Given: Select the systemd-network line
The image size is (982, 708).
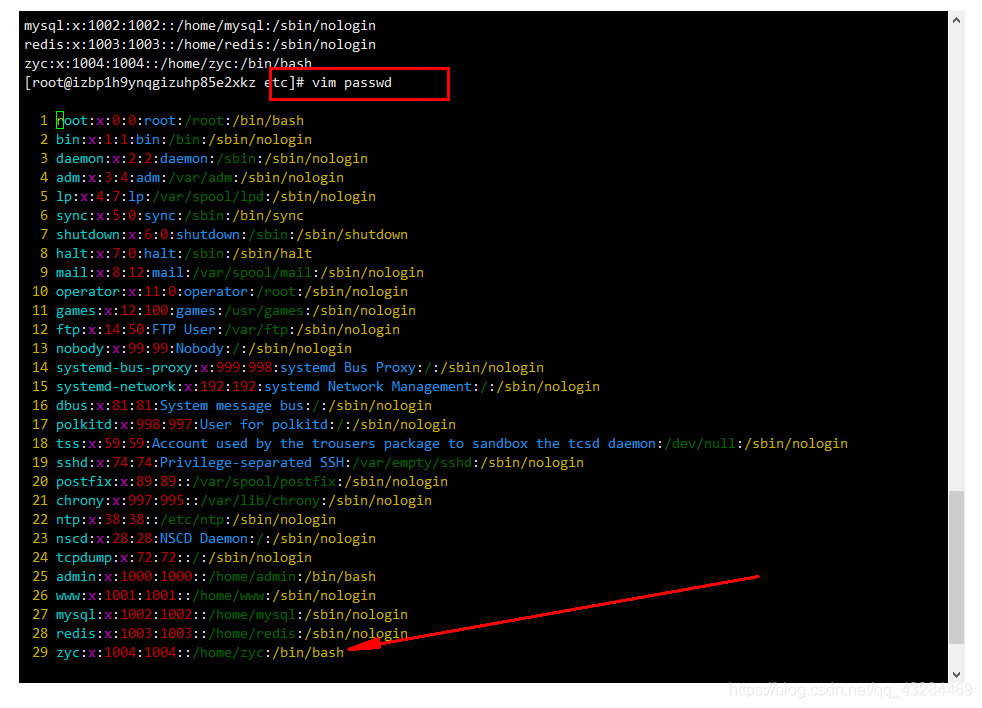Looking at the screenshot, I should (328, 387).
